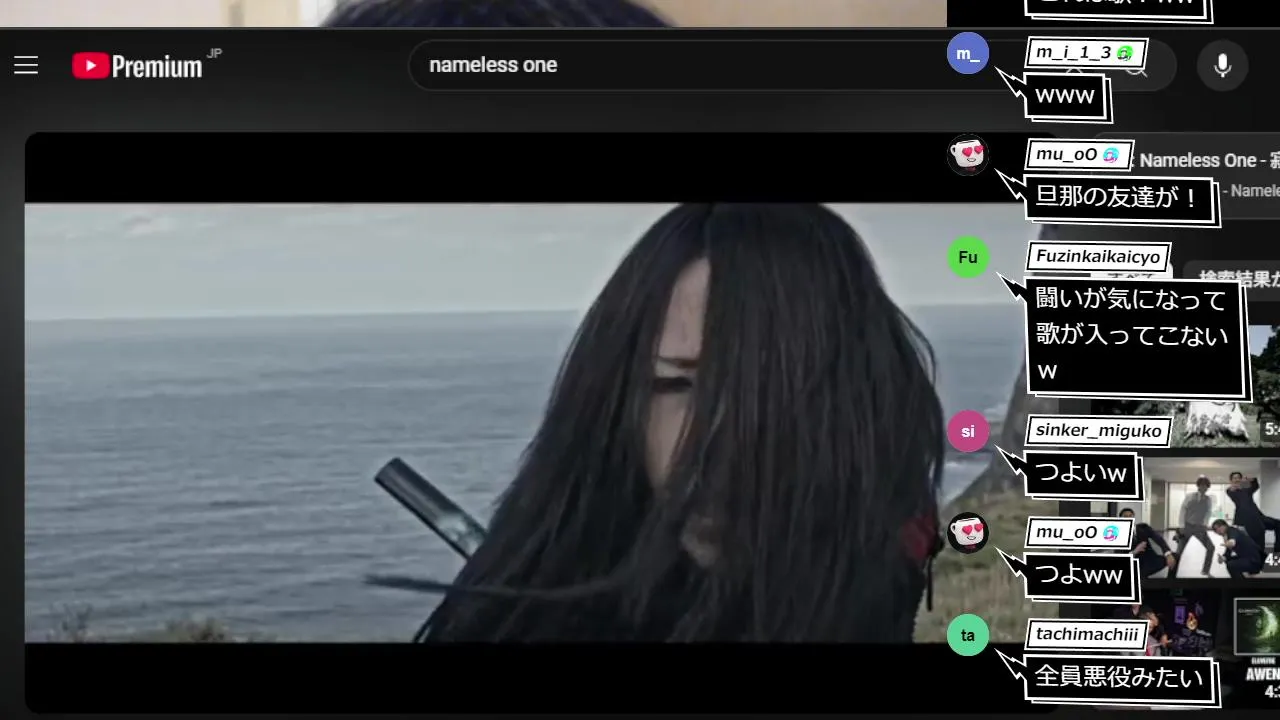Click the username Fuzinkaikaicyo label
The width and height of the screenshot is (1280, 720).
[x=1098, y=257]
